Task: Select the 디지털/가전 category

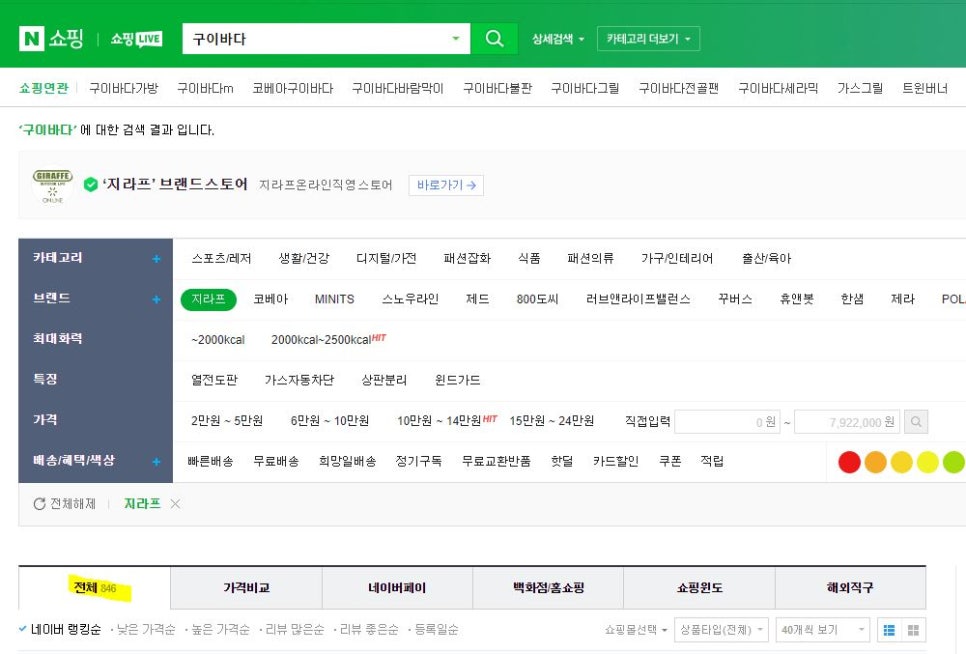Action: (x=386, y=259)
